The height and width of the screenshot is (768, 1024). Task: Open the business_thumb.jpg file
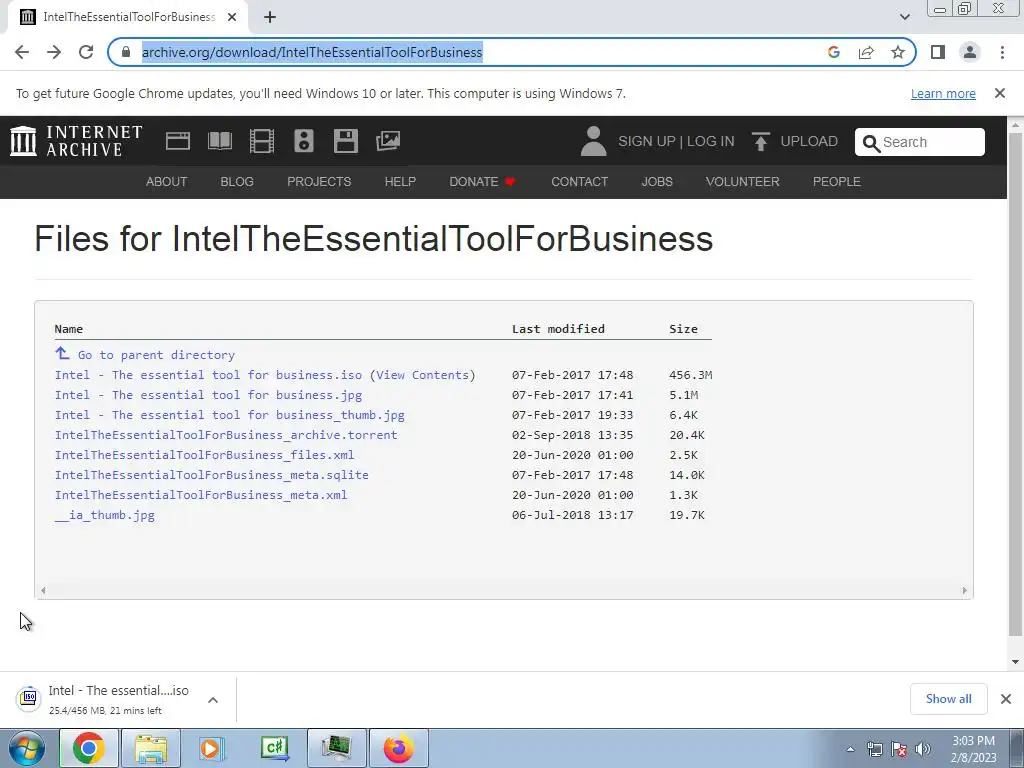230,415
